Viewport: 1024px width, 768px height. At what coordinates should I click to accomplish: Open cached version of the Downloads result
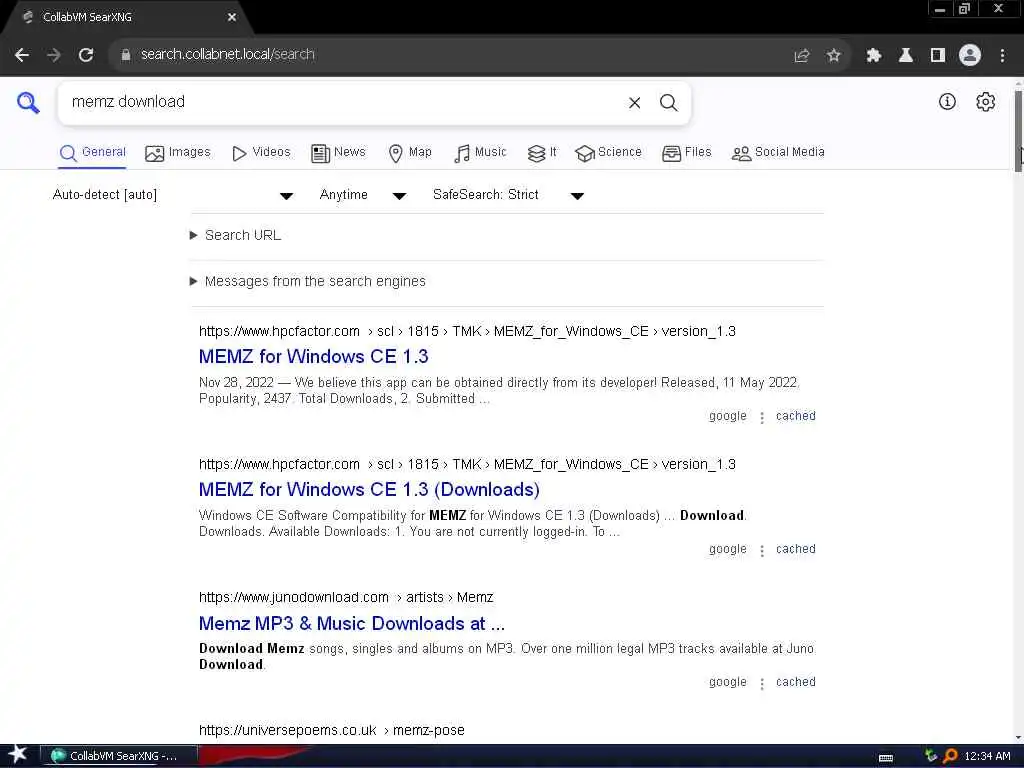coord(795,549)
